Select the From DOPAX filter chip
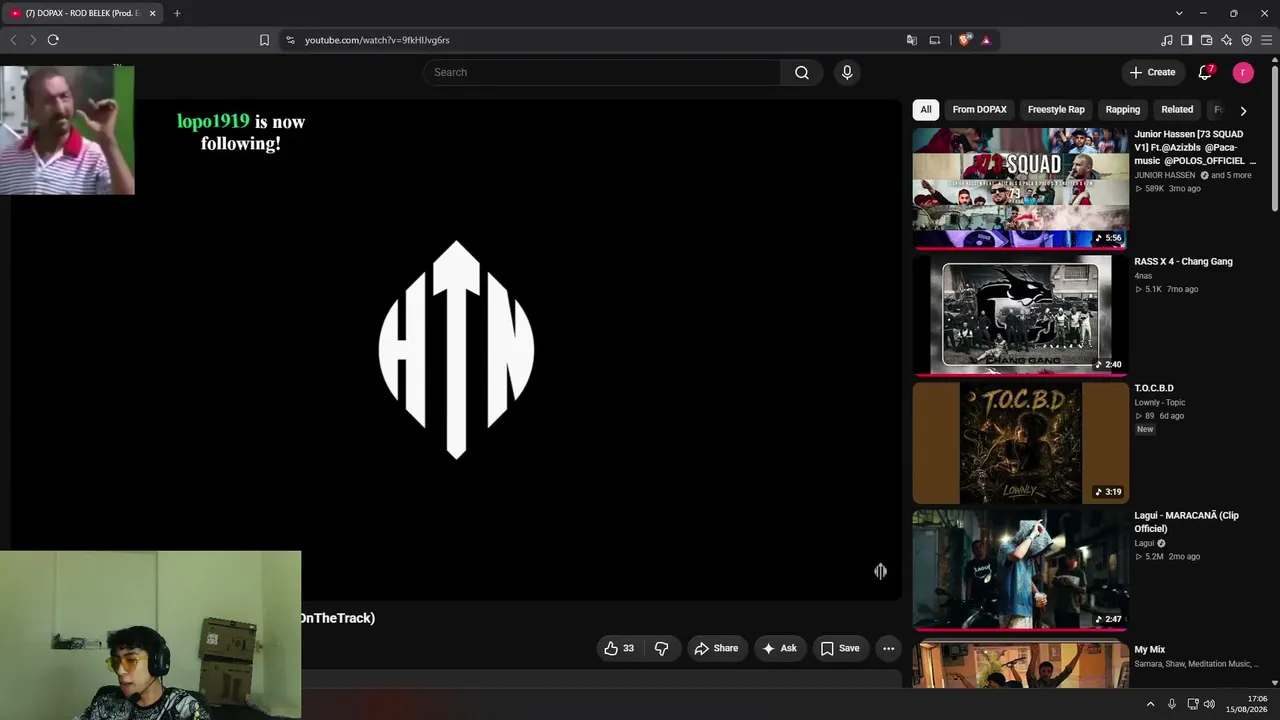This screenshot has width=1280, height=720. [980, 110]
